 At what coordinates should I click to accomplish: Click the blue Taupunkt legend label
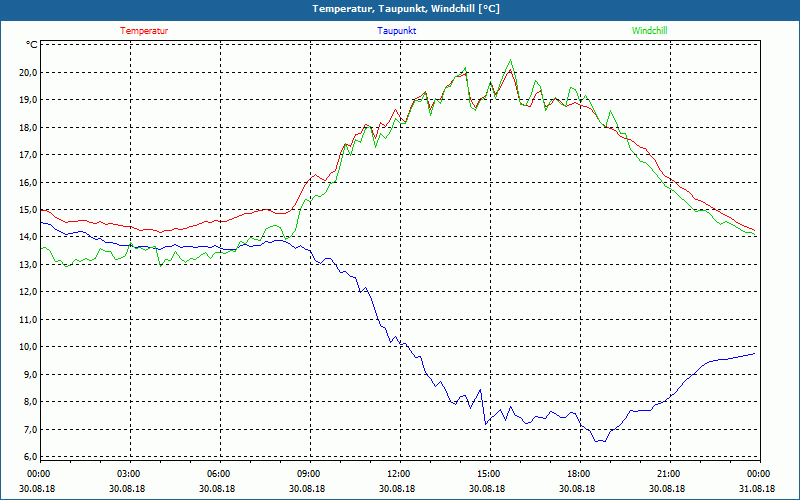397,31
